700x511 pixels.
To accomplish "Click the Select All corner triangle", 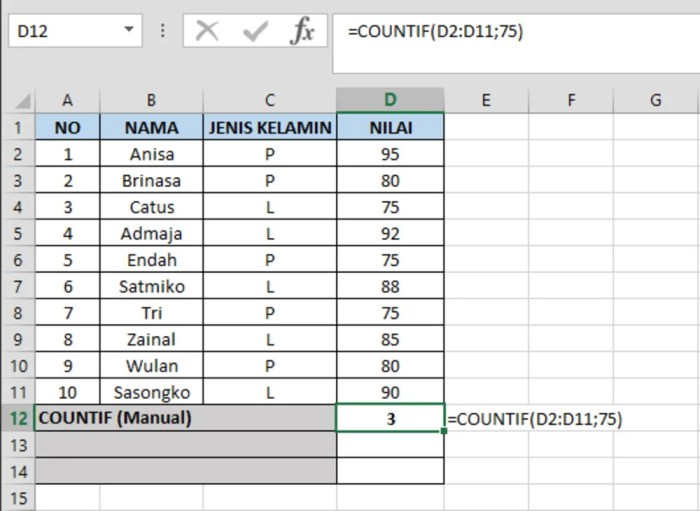I will click(x=22, y=100).
